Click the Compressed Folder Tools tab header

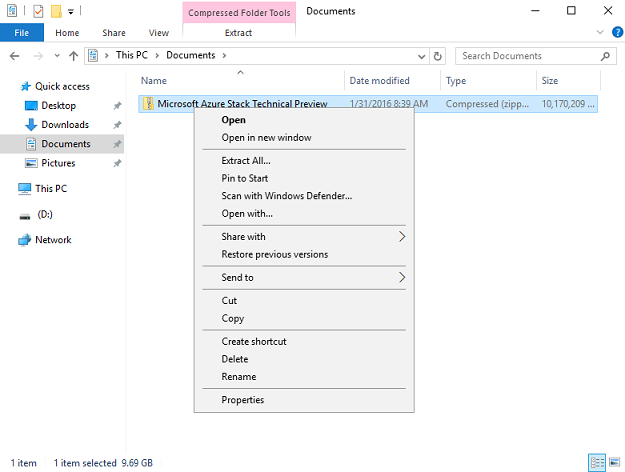point(239,13)
